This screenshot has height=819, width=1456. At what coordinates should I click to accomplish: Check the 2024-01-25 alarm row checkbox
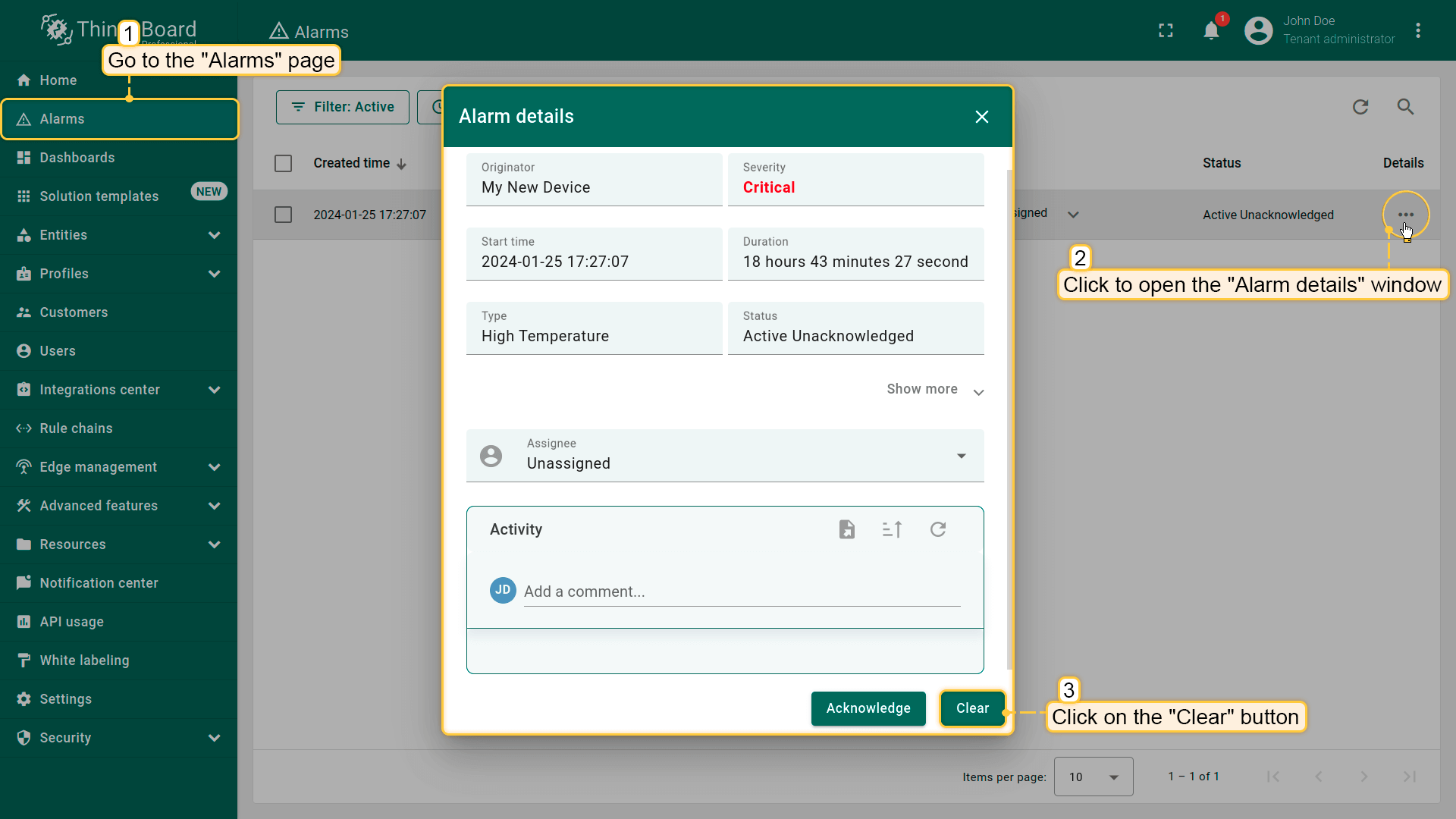[x=283, y=215]
